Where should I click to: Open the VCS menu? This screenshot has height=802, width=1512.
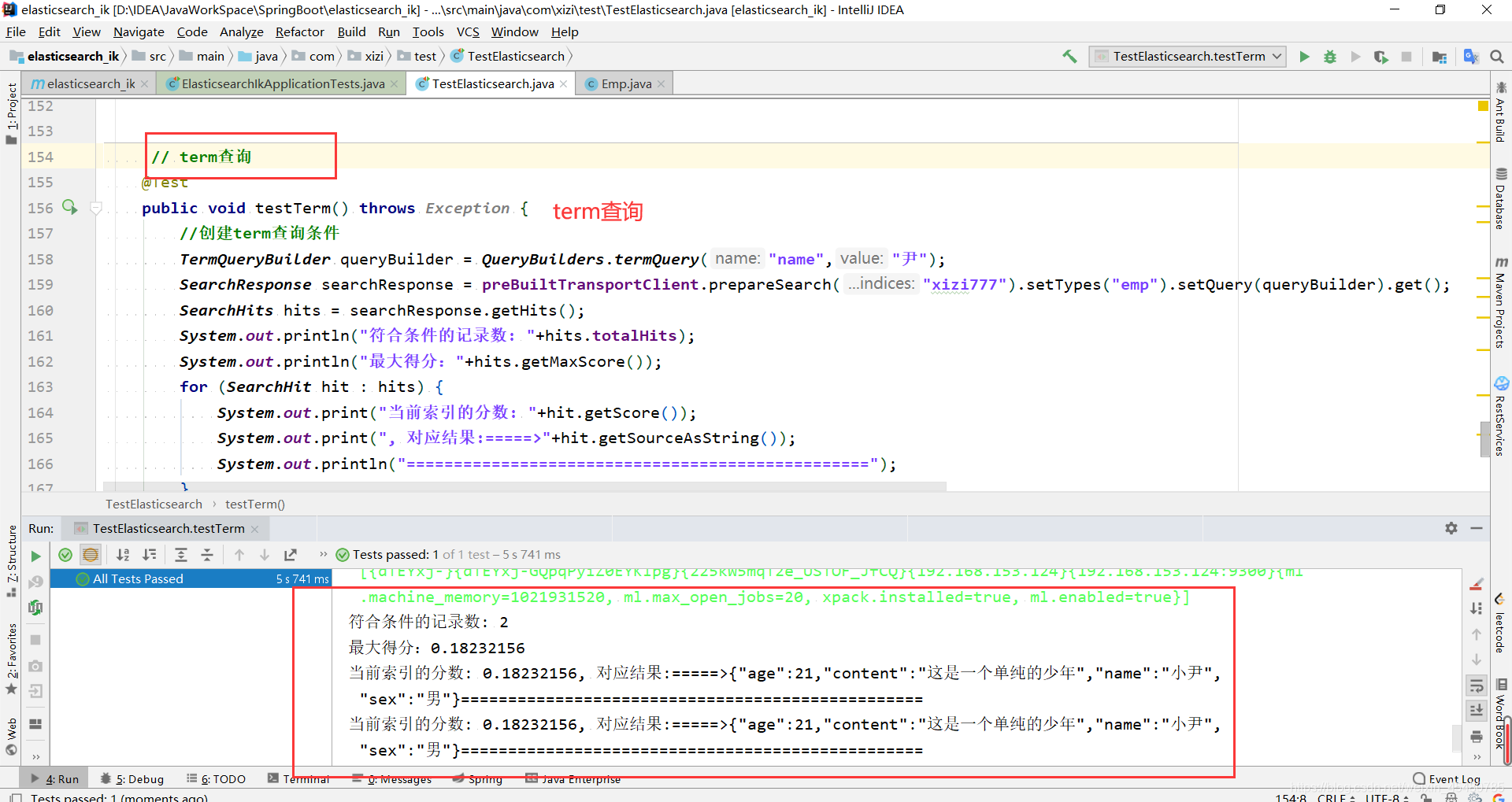point(468,31)
